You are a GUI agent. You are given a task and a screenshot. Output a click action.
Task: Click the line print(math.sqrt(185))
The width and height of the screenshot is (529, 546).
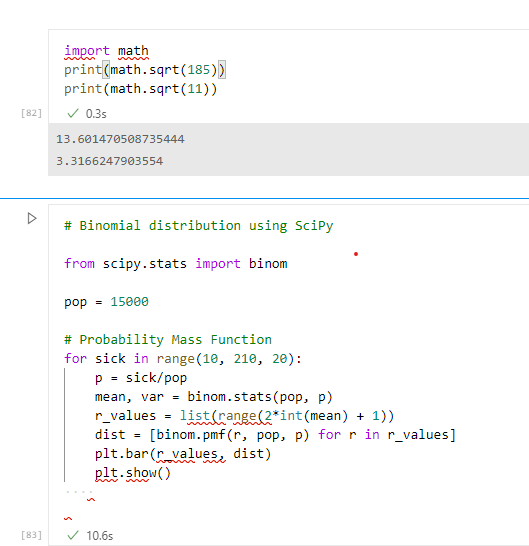pos(145,70)
